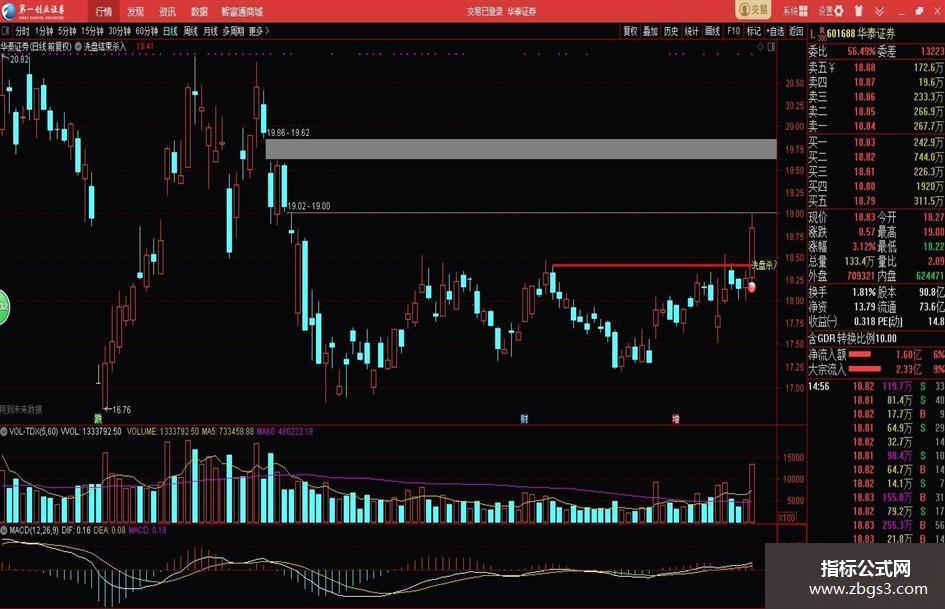Select the 15分钟 period
The height and width of the screenshot is (609, 945).
click(x=92, y=31)
